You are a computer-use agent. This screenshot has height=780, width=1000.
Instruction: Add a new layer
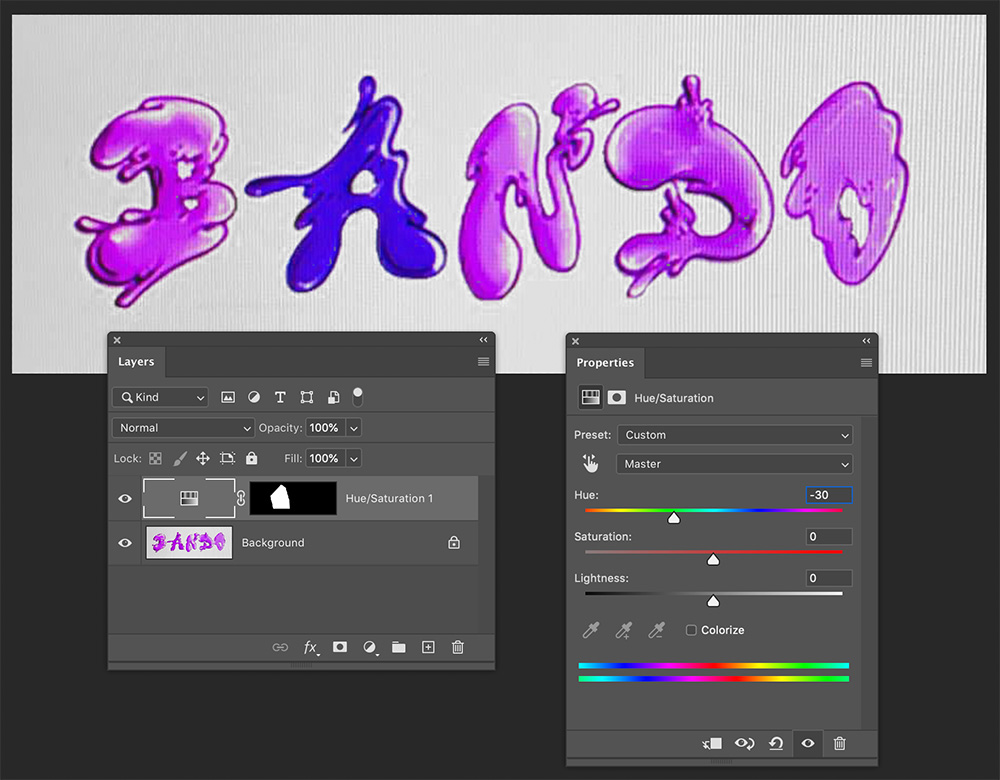428,647
